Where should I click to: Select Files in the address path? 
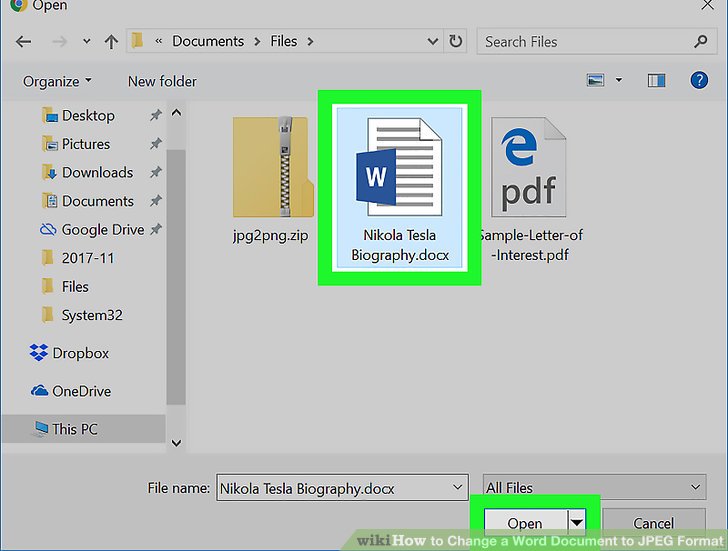click(x=283, y=41)
